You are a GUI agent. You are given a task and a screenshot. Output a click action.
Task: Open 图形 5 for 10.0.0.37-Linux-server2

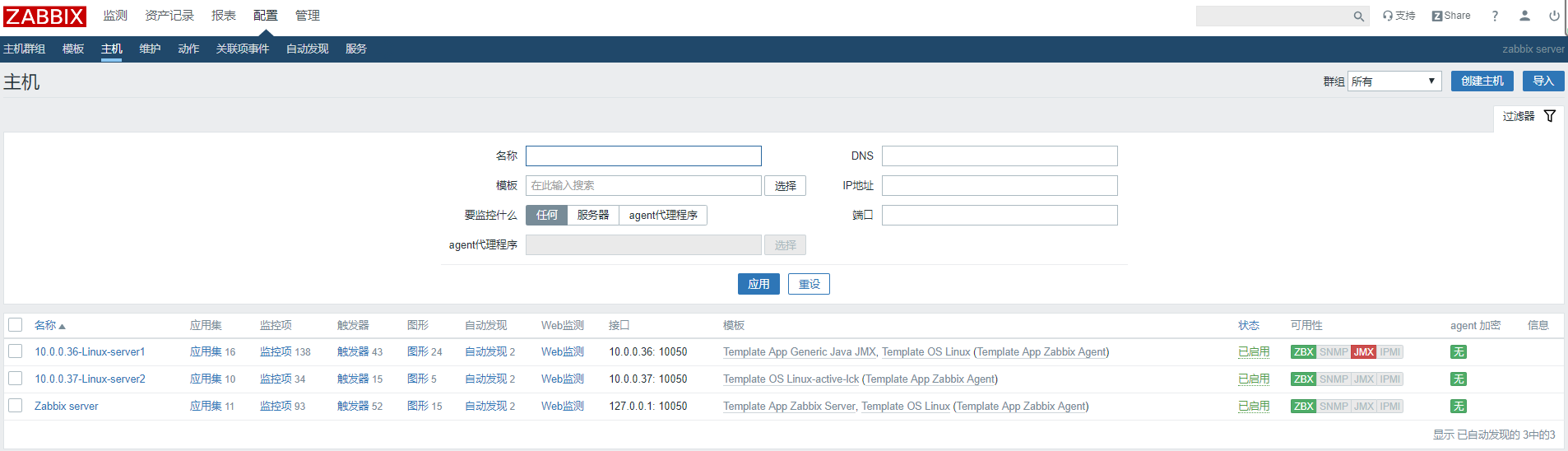[x=418, y=379]
